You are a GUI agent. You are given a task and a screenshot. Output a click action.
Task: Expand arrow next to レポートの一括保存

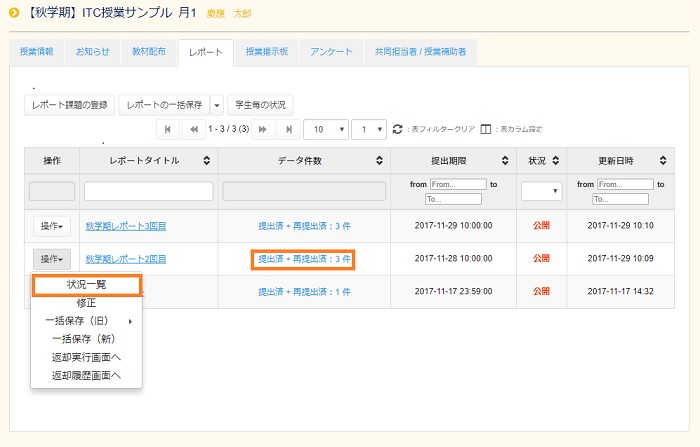pyautogui.click(x=217, y=105)
